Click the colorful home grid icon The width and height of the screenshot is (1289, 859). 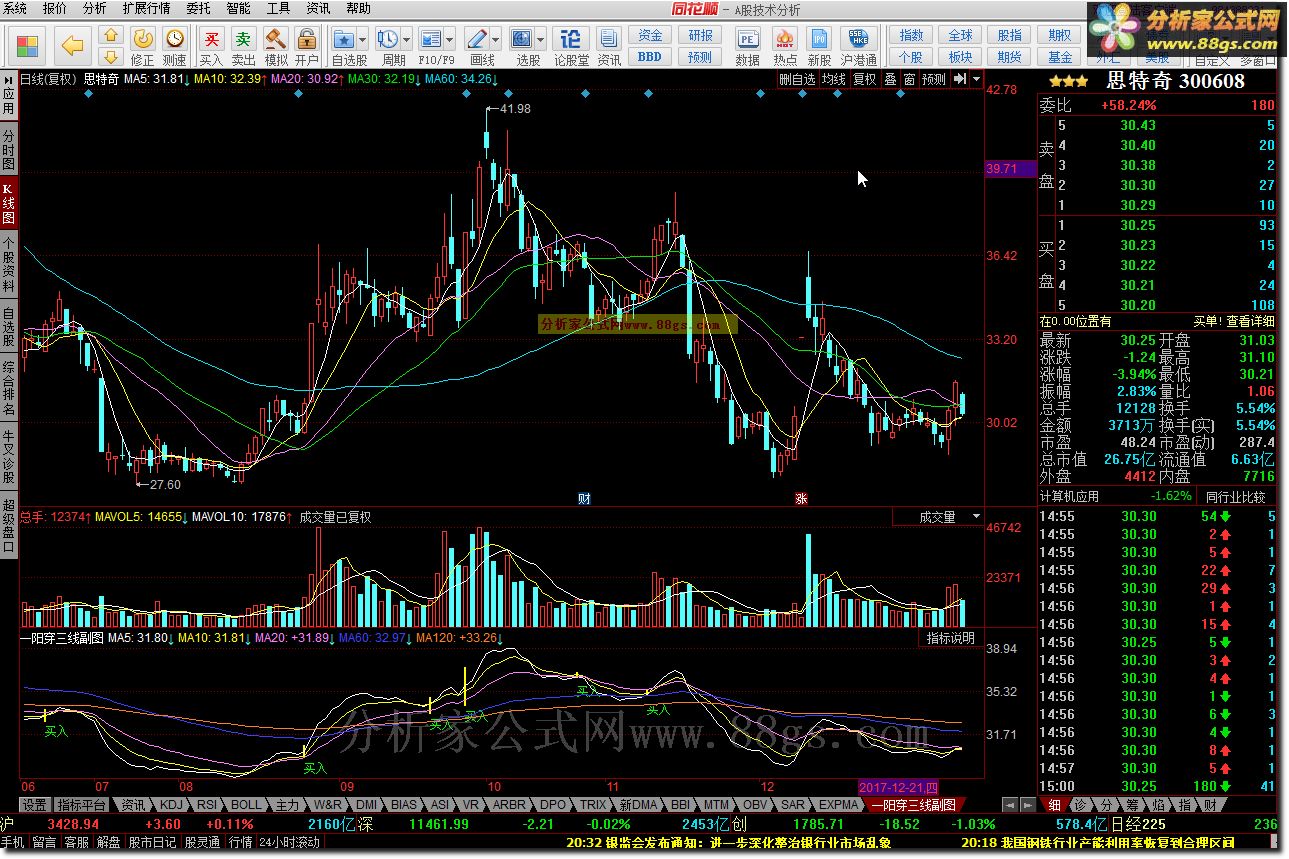(x=27, y=45)
